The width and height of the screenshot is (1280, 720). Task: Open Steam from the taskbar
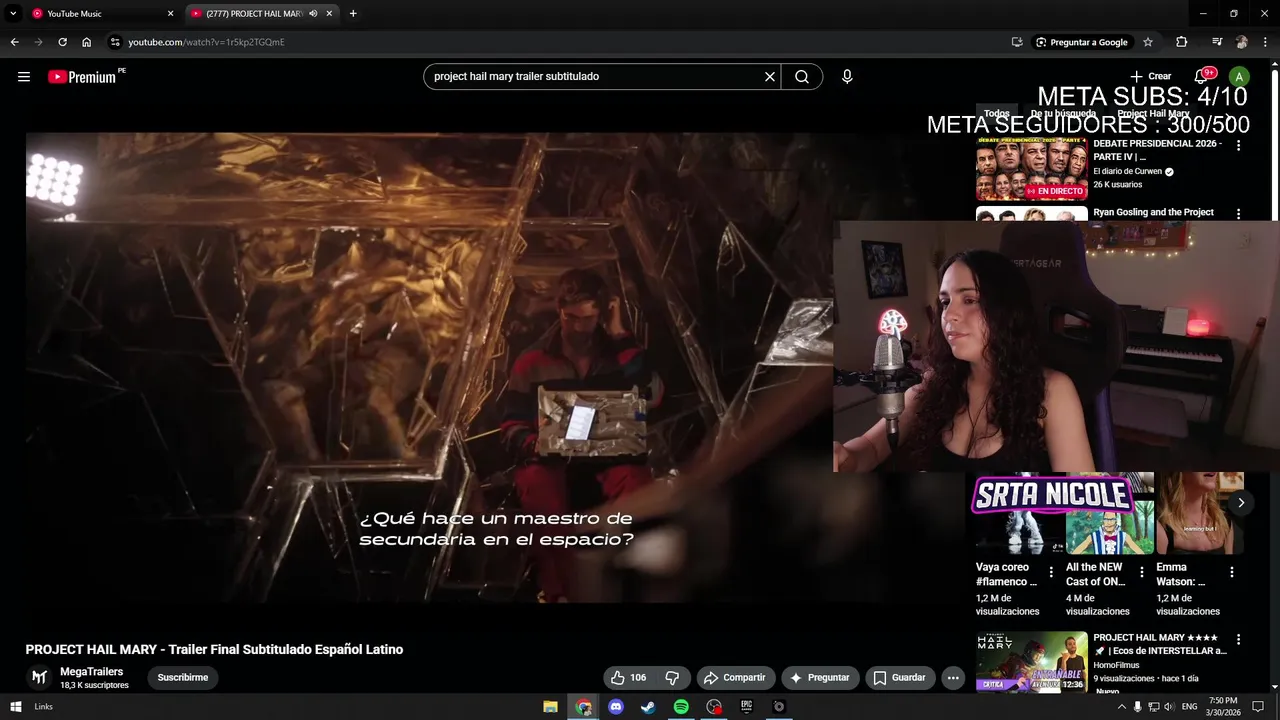(x=648, y=707)
